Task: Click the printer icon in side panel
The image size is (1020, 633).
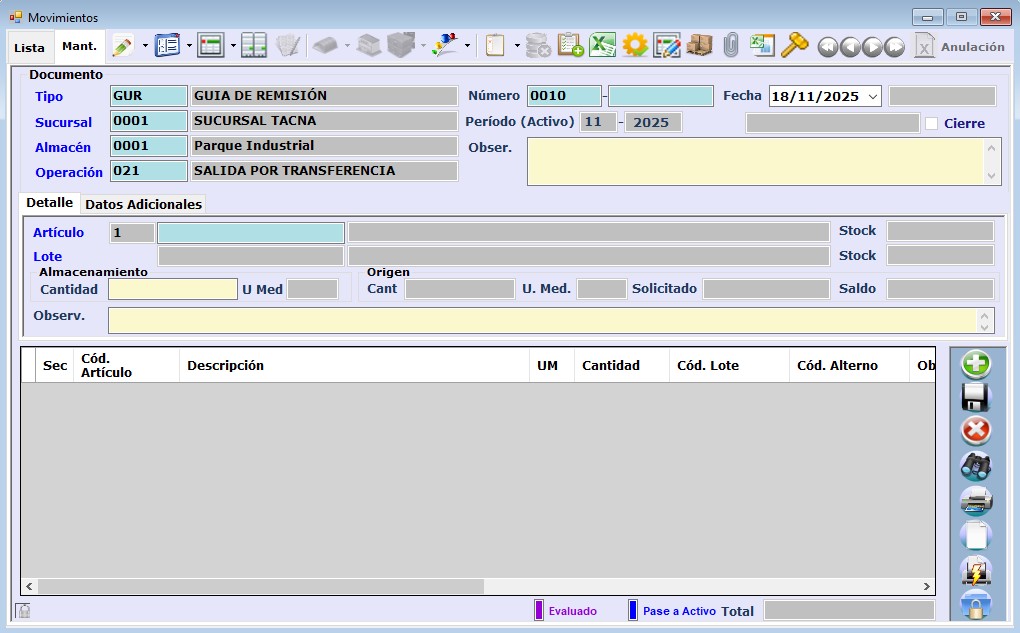Action: click(975, 500)
